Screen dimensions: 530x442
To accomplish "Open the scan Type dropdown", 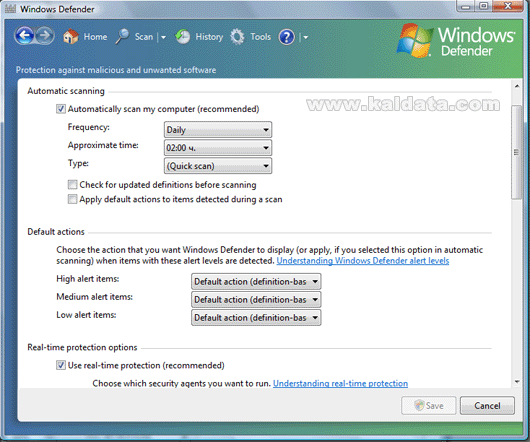I will pyautogui.click(x=218, y=166).
